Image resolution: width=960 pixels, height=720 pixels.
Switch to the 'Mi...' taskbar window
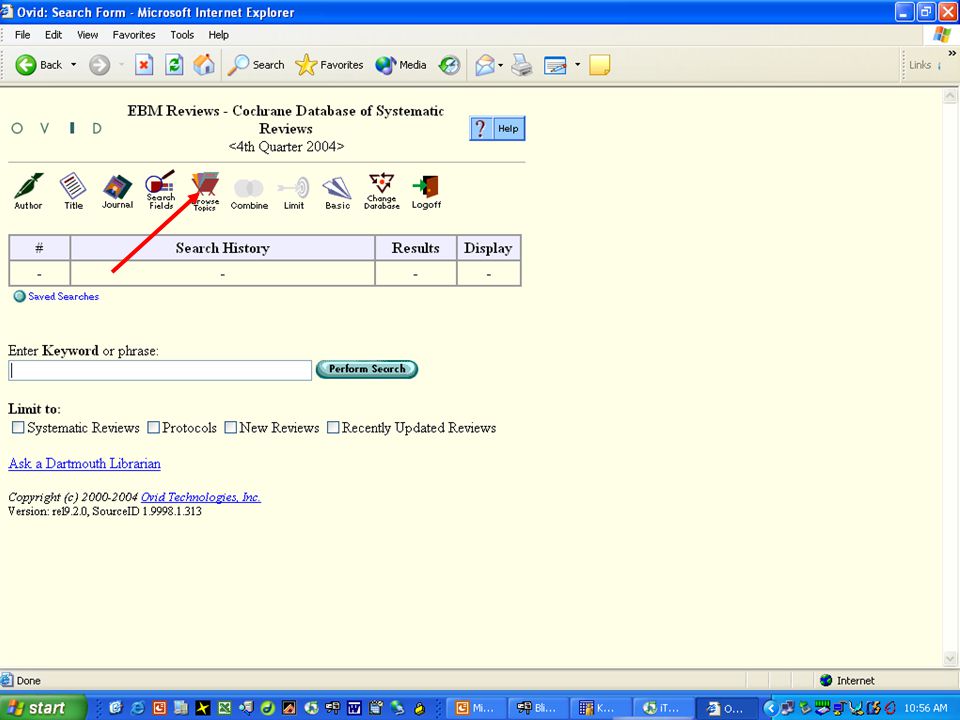point(476,708)
